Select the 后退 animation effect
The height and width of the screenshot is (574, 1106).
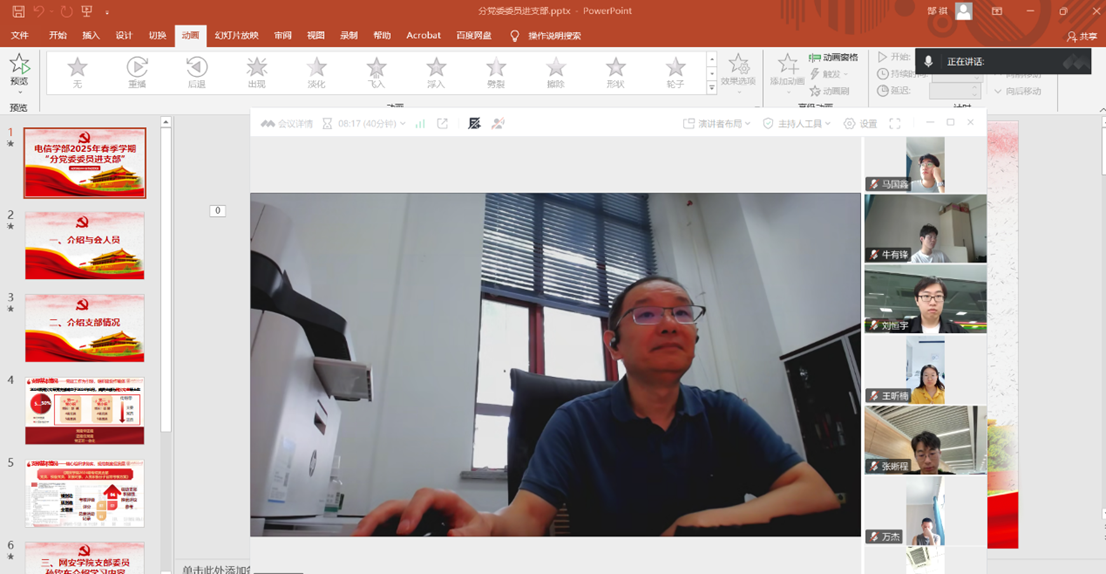coord(197,73)
